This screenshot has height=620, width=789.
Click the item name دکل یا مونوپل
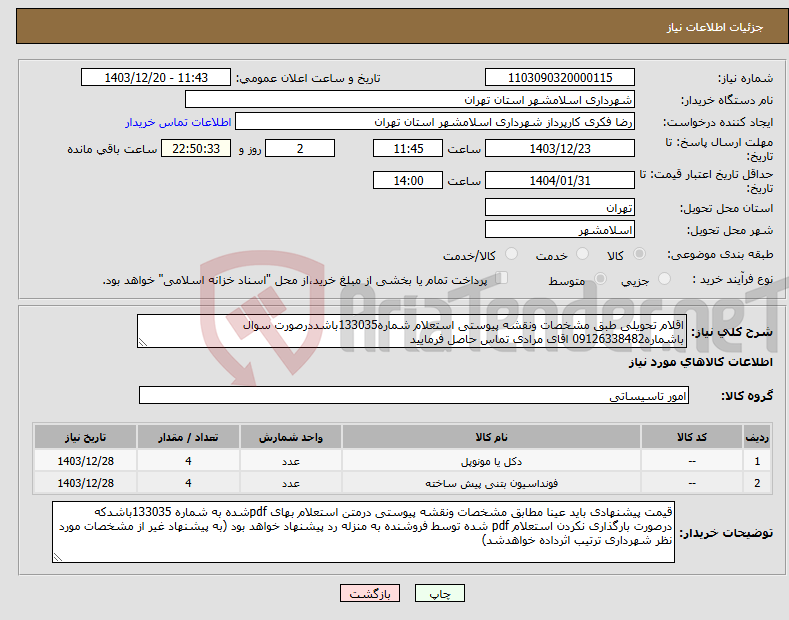tap(491, 461)
